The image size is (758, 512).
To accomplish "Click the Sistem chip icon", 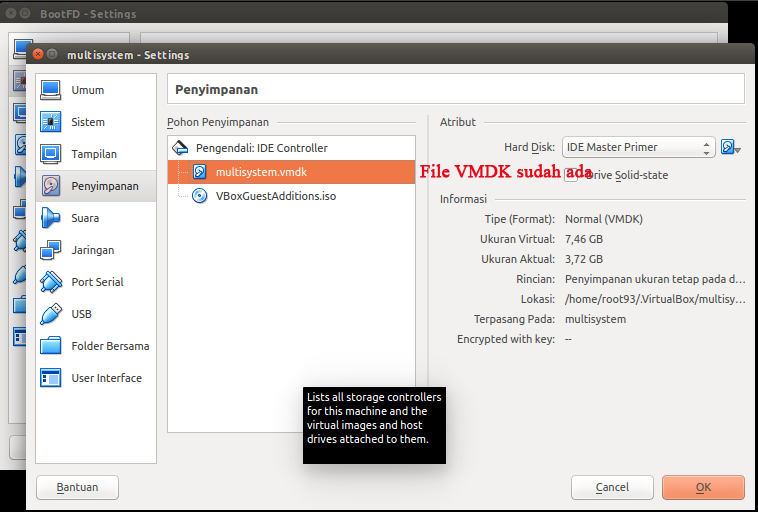I will point(51,122).
